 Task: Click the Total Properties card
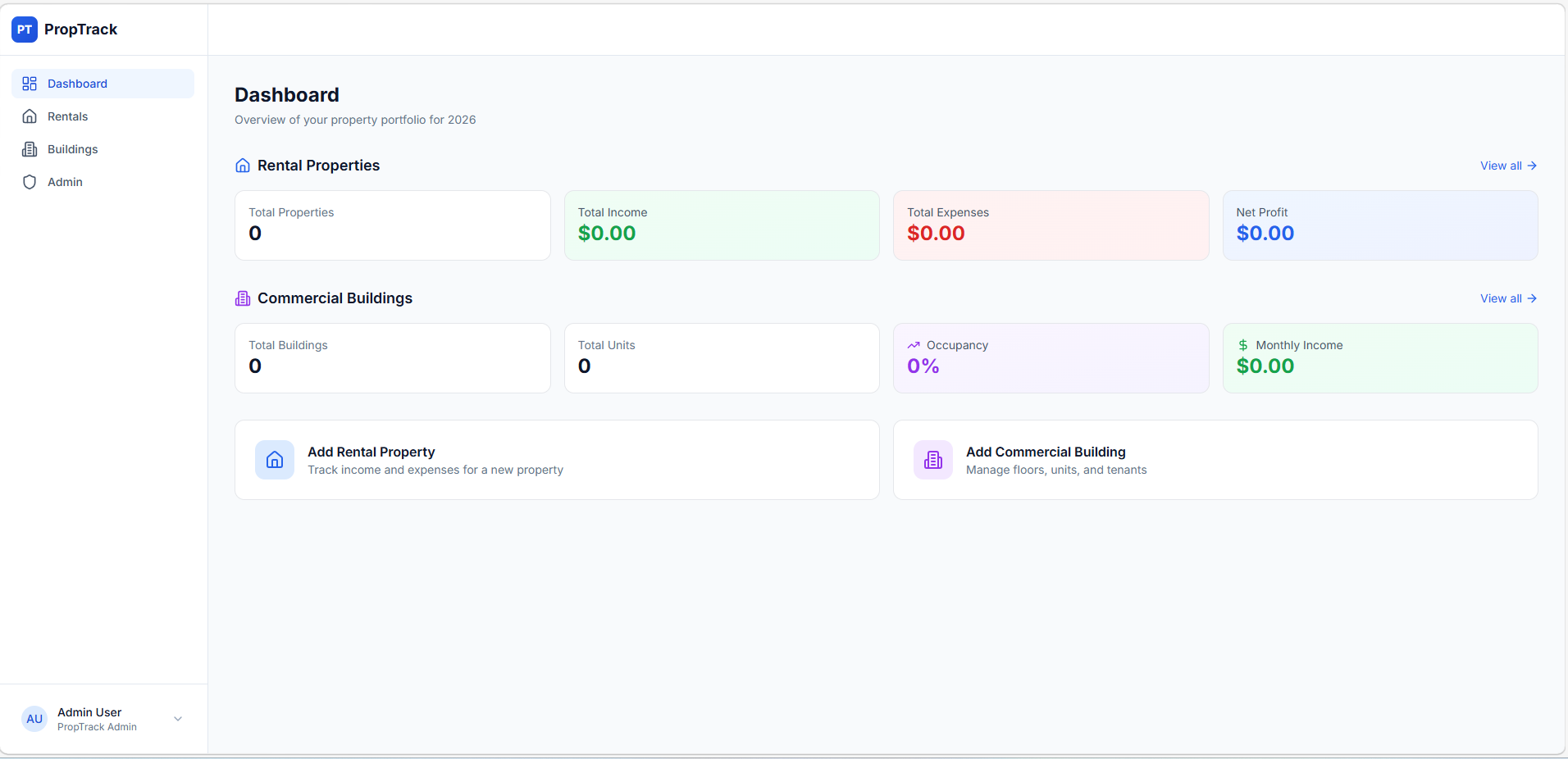click(392, 225)
